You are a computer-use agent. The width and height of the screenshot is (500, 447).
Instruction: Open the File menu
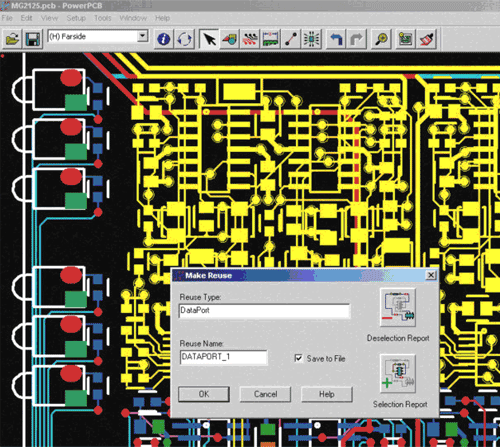[x=7, y=18]
